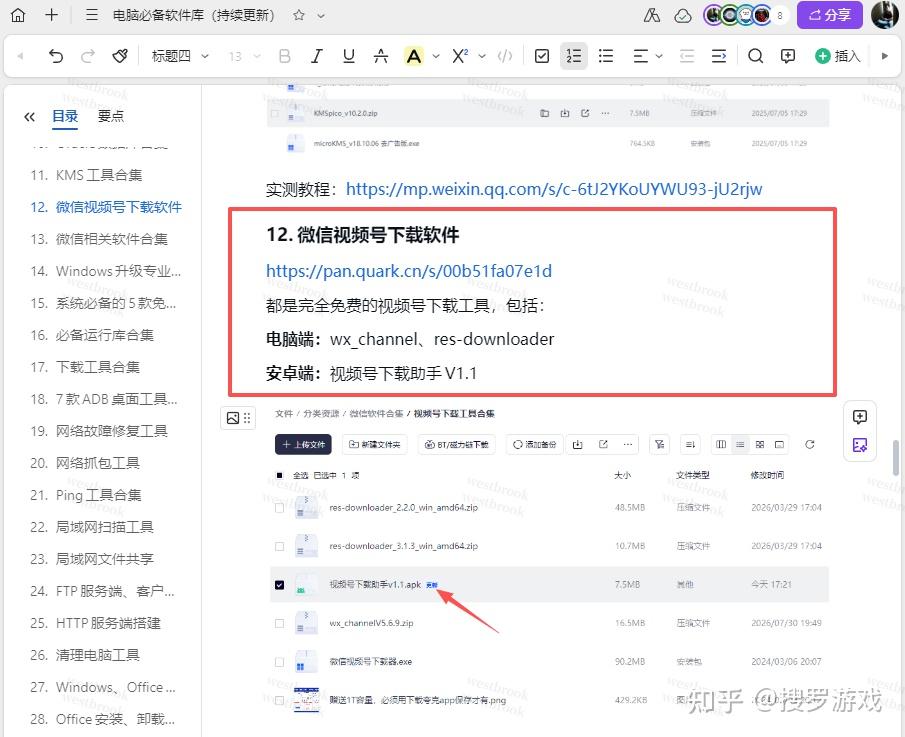Jump to 17. 下载工具合集
Image resolution: width=905 pixels, height=737 pixels.
[85, 366]
